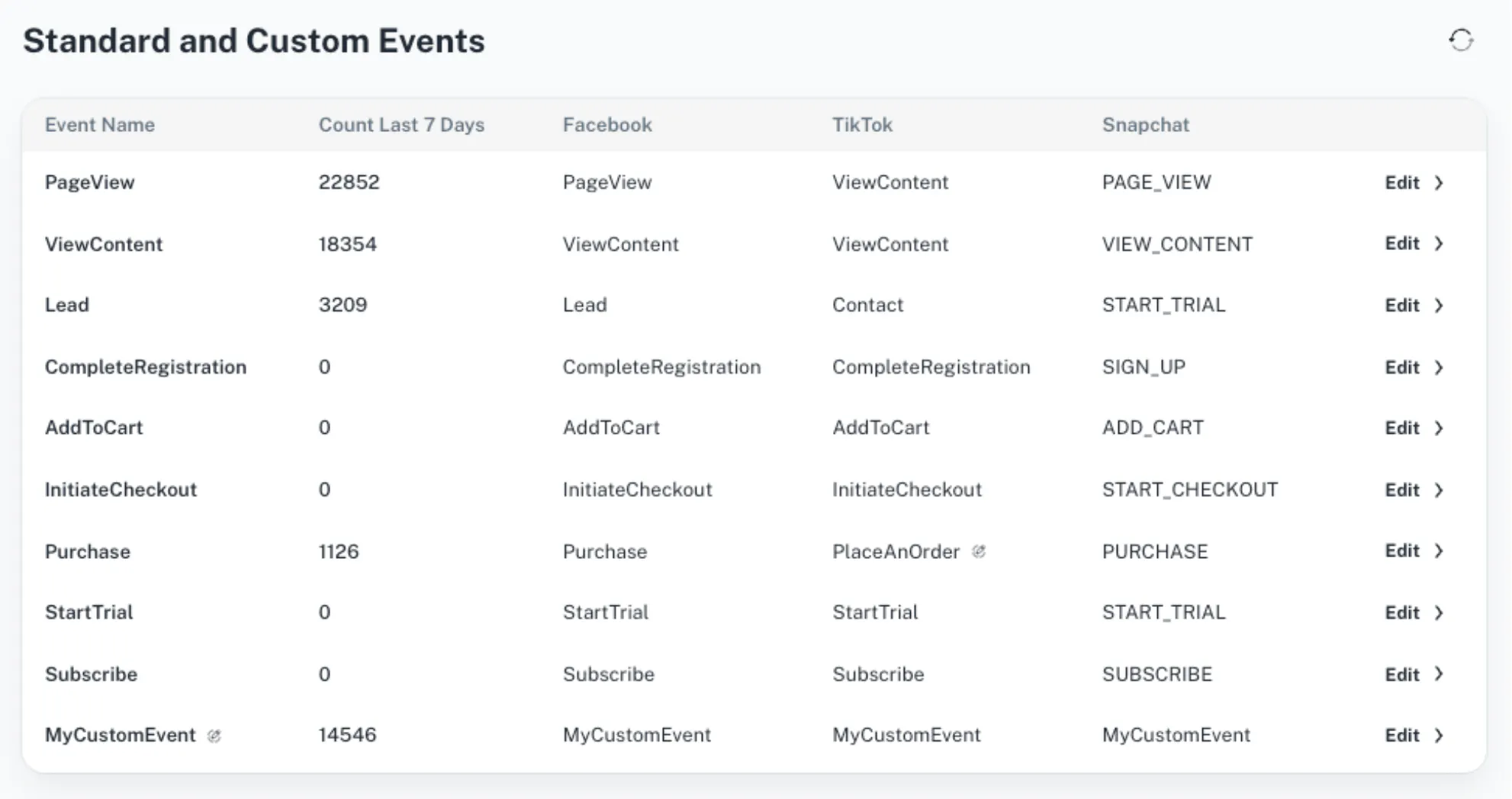Click the chevron arrow in the MyCustomEvent row
This screenshot has width=1512, height=799.
[1439, 736]
